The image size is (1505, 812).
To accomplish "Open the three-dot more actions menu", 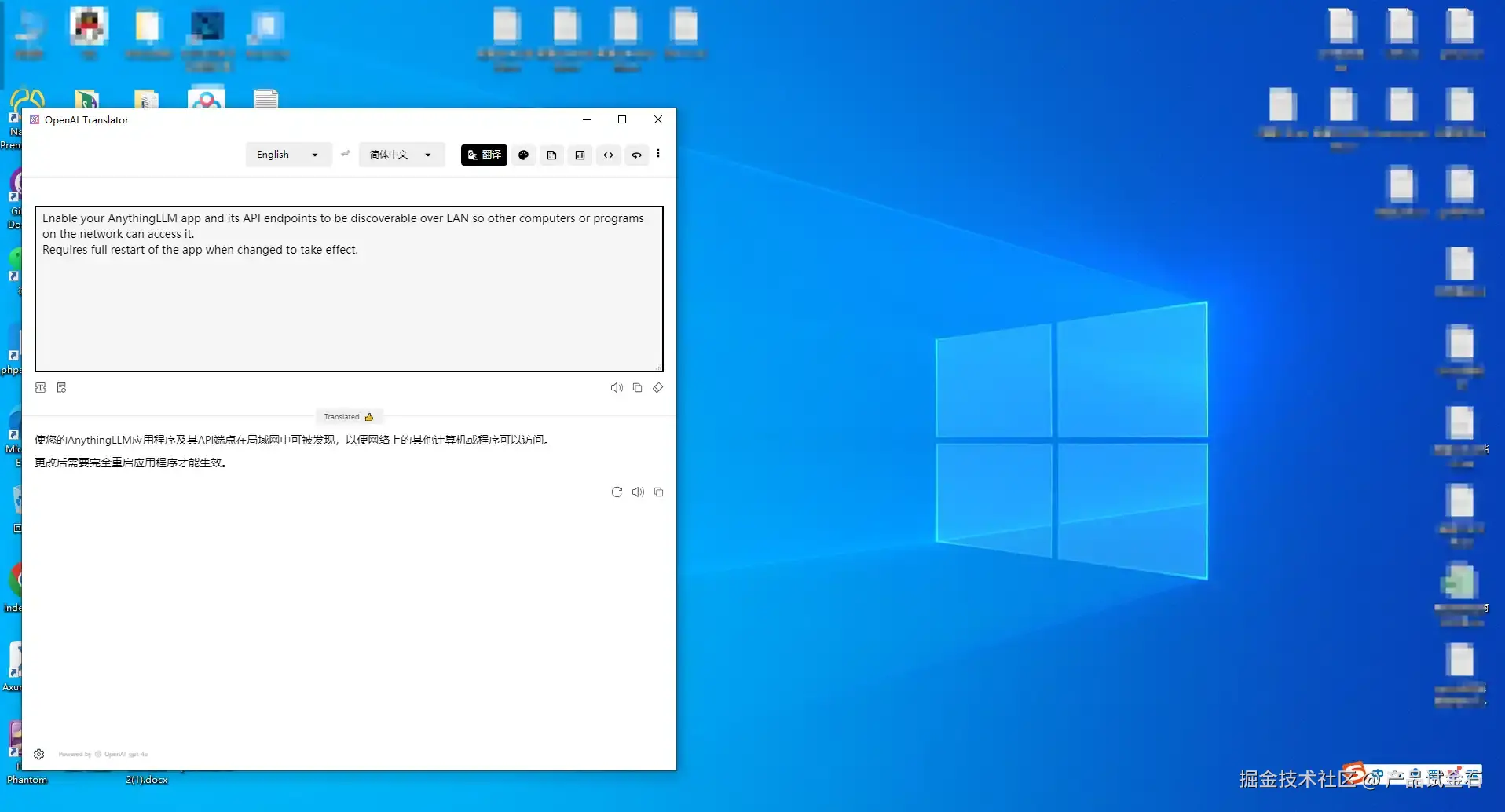I will click(658, 154).
